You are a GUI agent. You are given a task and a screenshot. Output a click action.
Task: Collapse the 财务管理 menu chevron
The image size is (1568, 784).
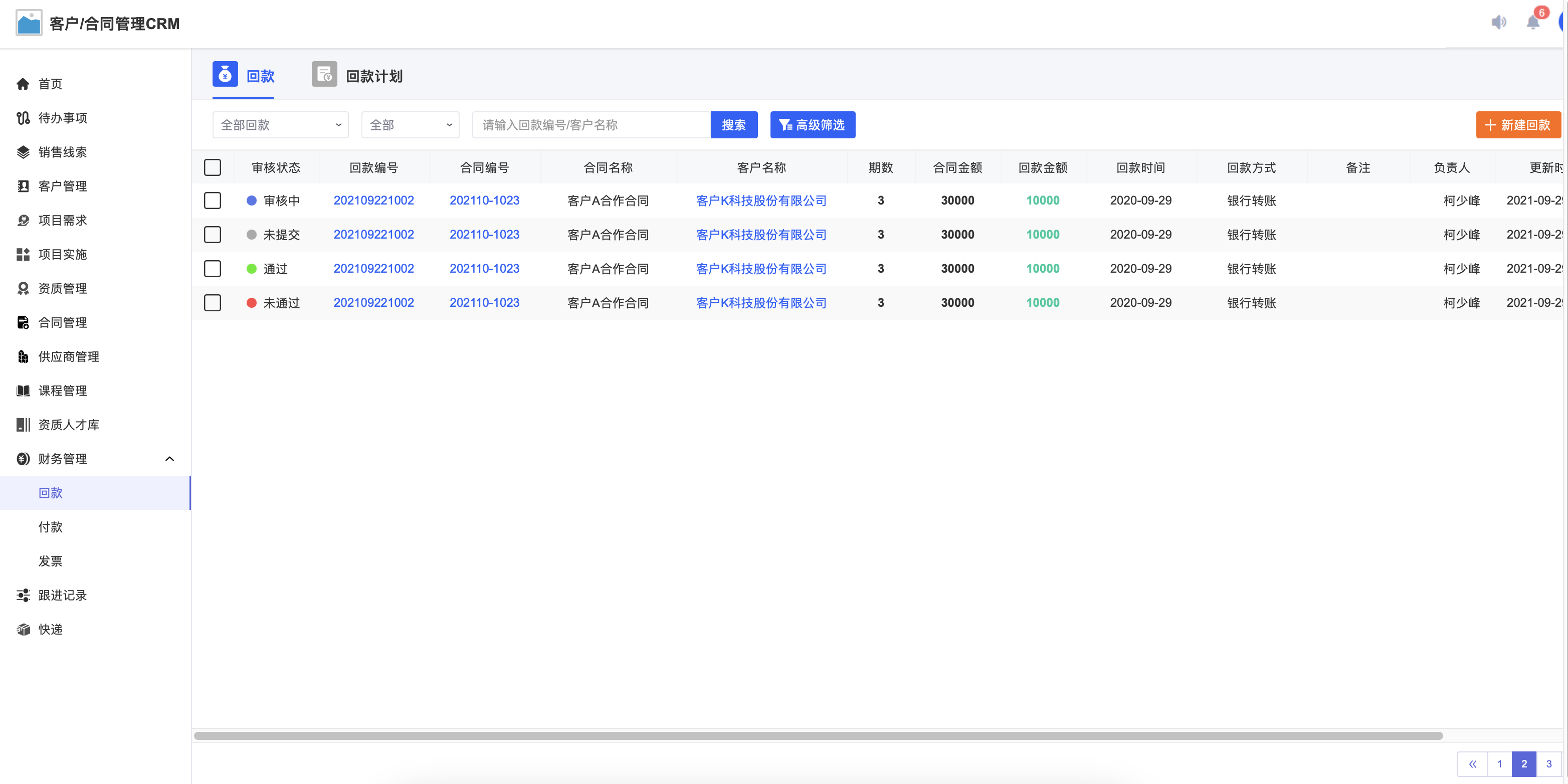(x=170, y=459)
